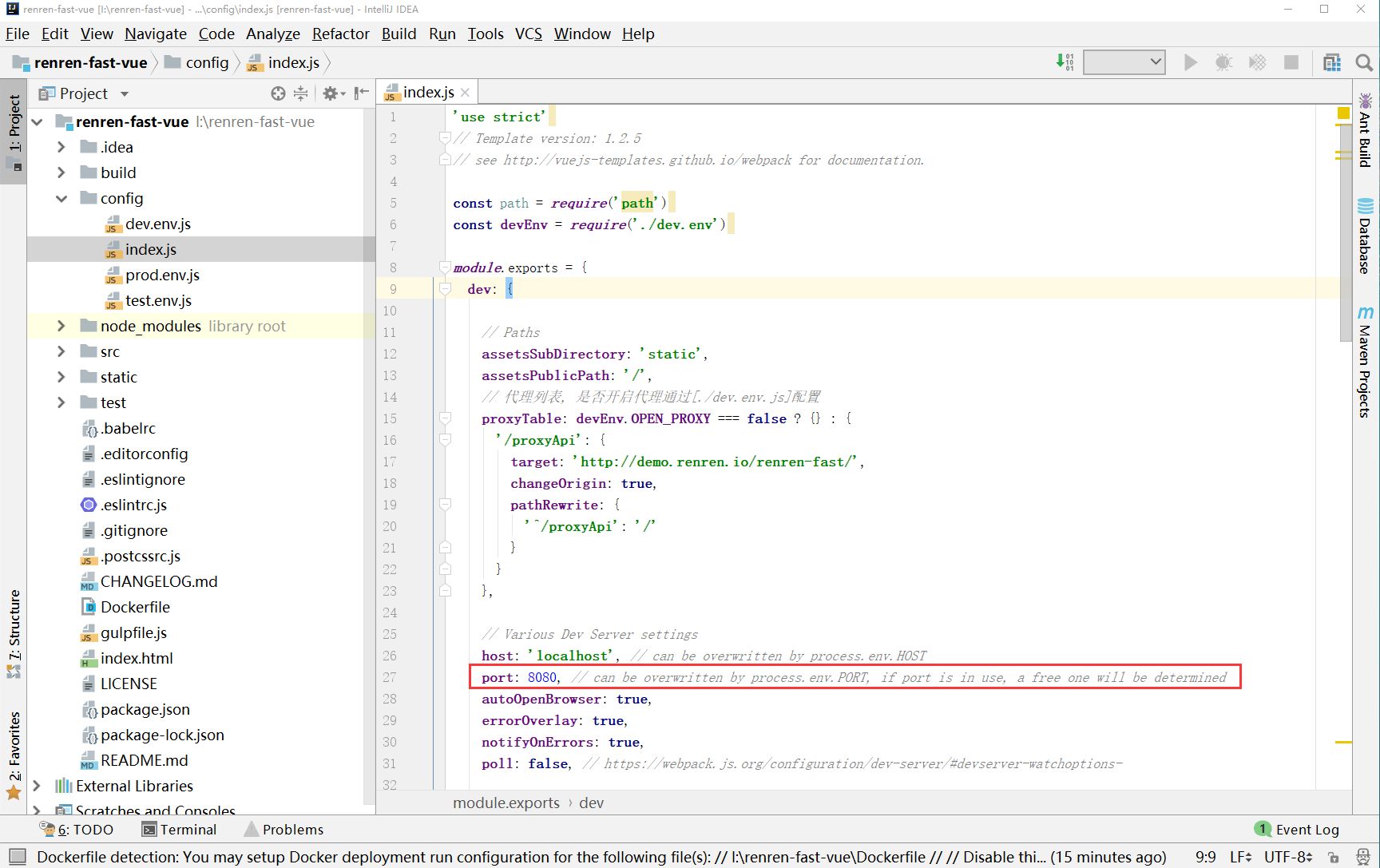Click the dev breadcrumb below the editor

pyautogui.click(x=591, y=803)
